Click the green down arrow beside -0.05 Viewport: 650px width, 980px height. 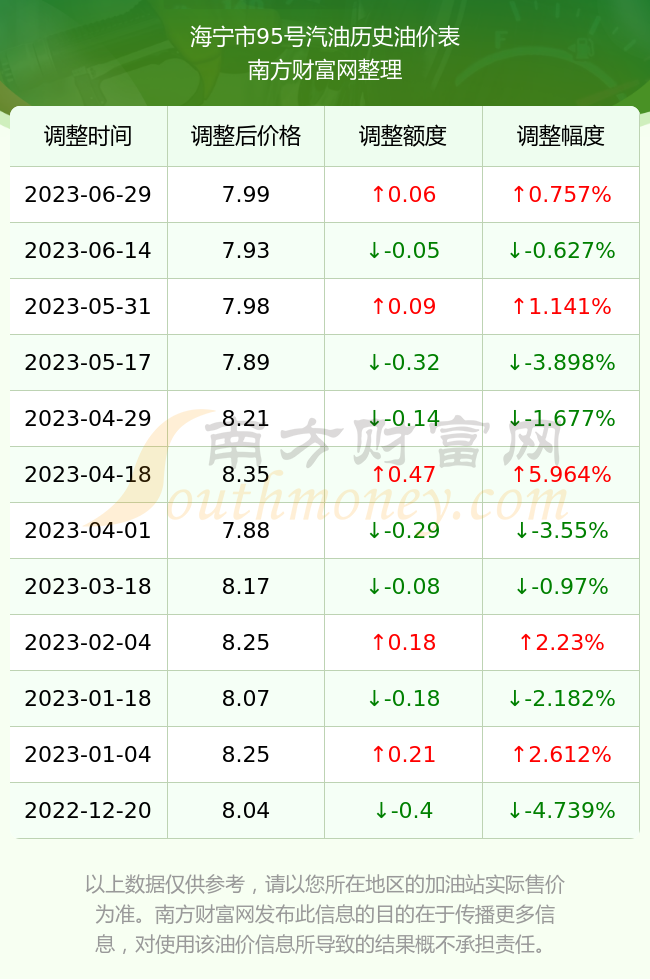tap(374, 251)
